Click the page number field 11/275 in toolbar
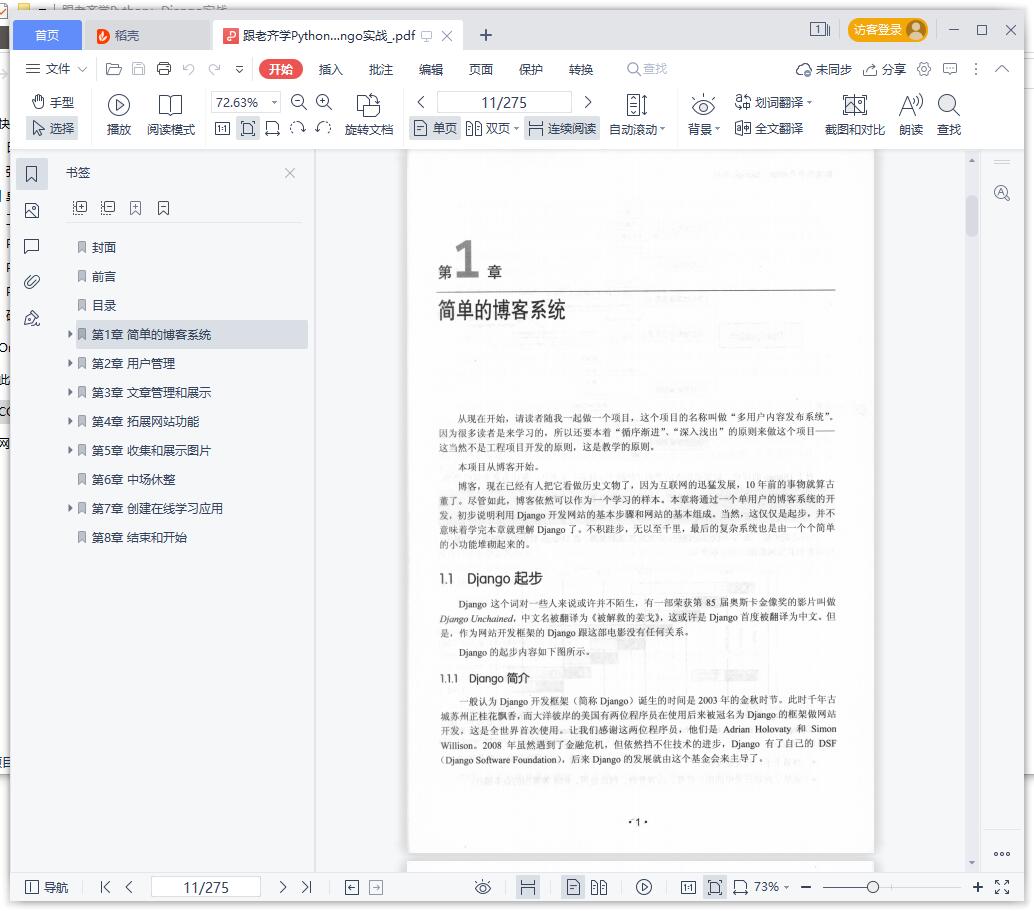The image size is (1034, 911). [504, 102]
